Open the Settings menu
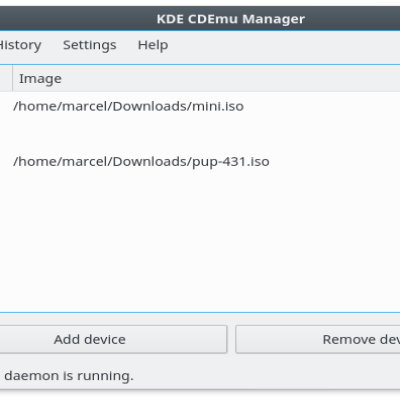The image size is (400, 400). [90, 45]
